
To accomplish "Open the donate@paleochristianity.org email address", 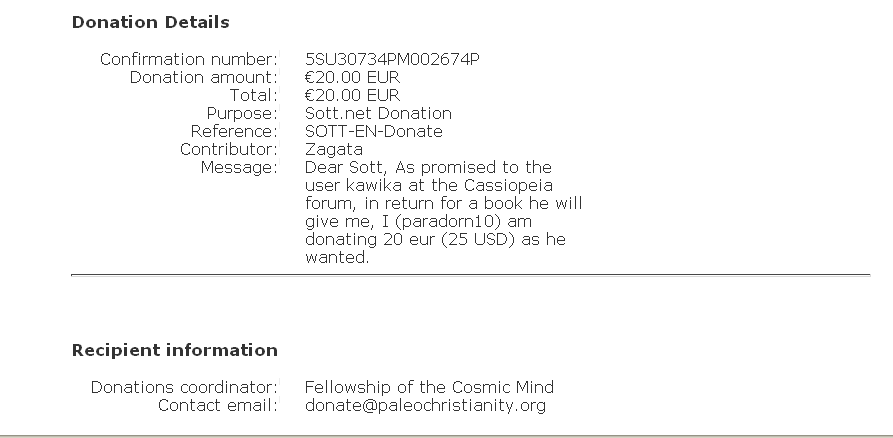I will [425, 405].
